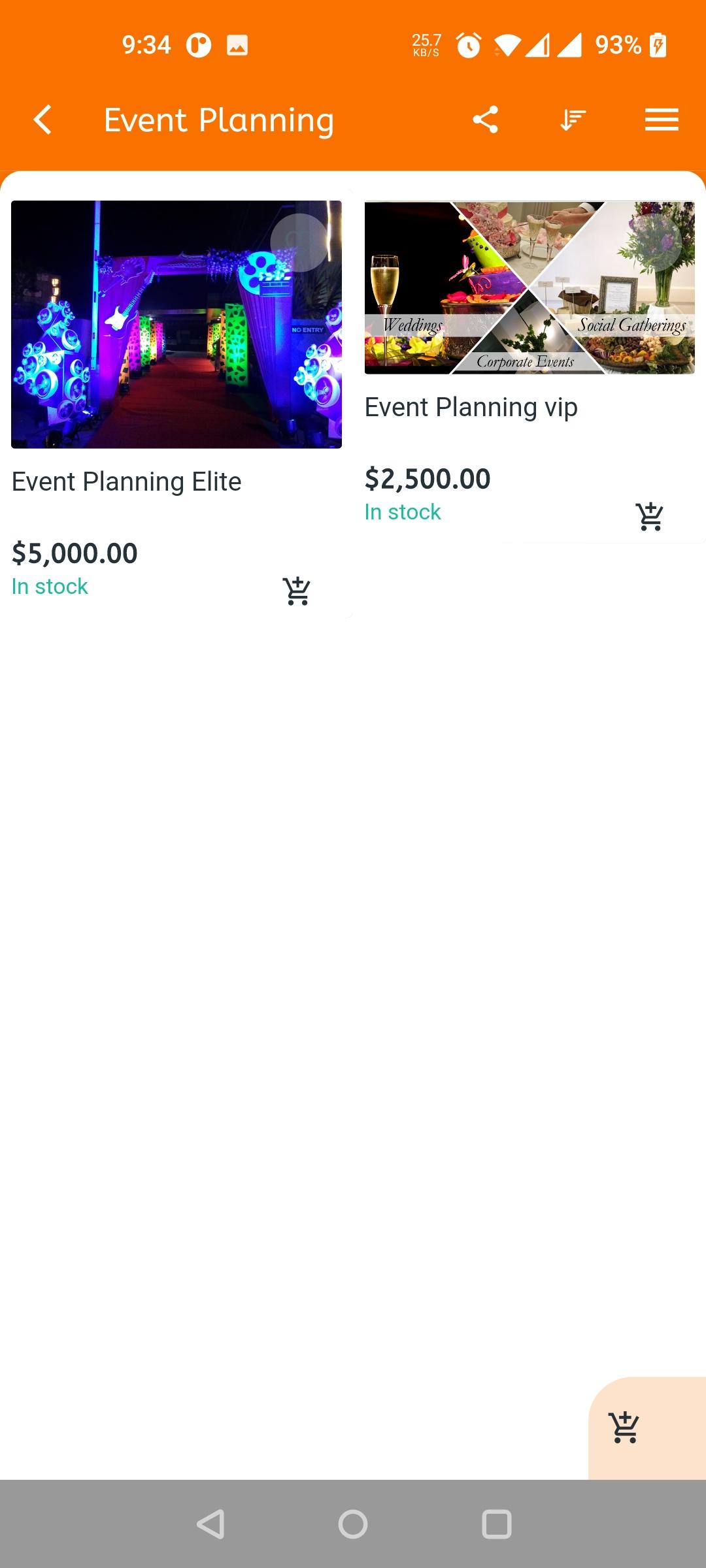Tap Android home navigation button
Screen dimensions: 706x1568
[353, 1524]
